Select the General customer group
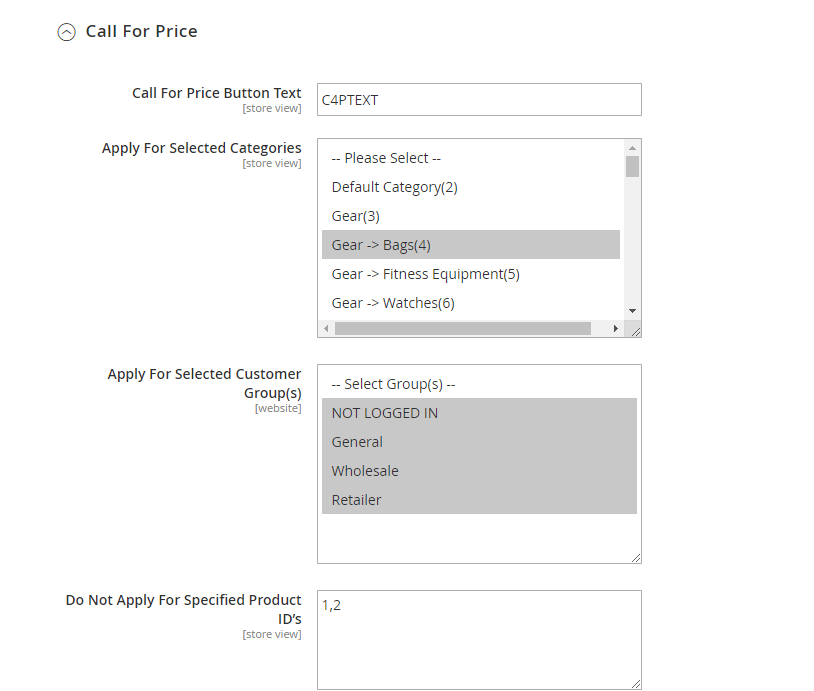This screenshot has height=691, width=814. (x=479, y=442)
